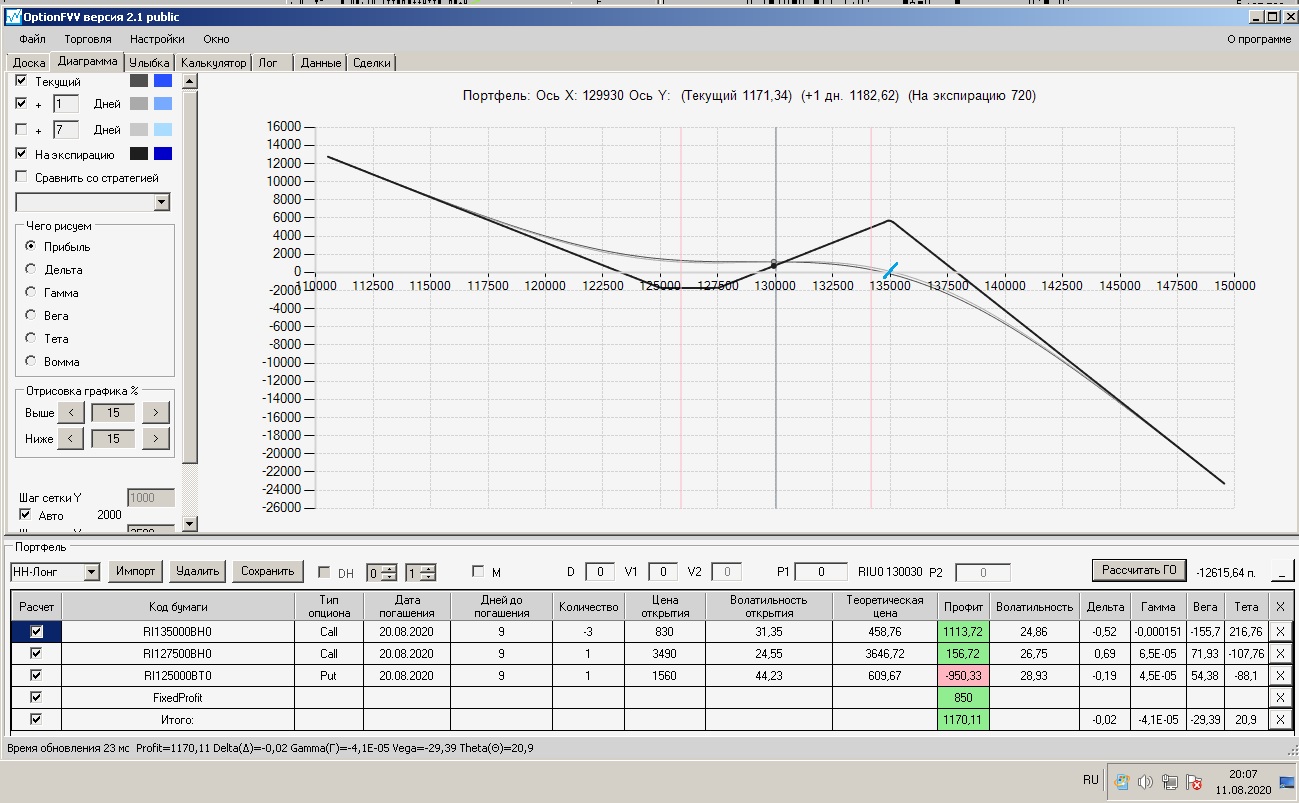Viewport: 1299px width, 803px height.
Task: Click the Windows update tray icon
Action: tap(1123, 782)
